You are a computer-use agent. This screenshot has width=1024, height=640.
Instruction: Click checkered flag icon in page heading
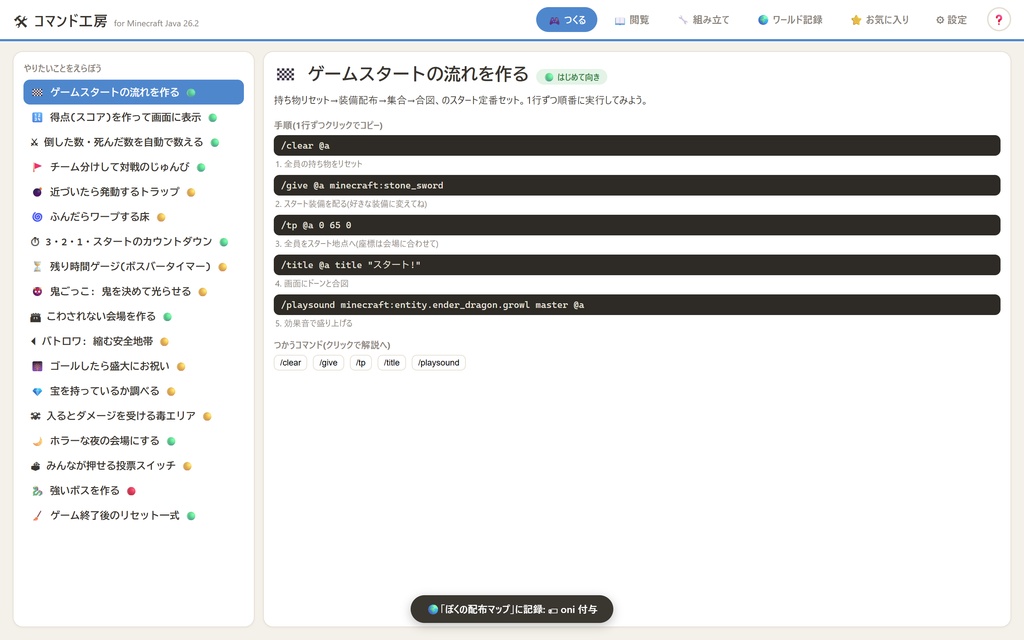285,74
